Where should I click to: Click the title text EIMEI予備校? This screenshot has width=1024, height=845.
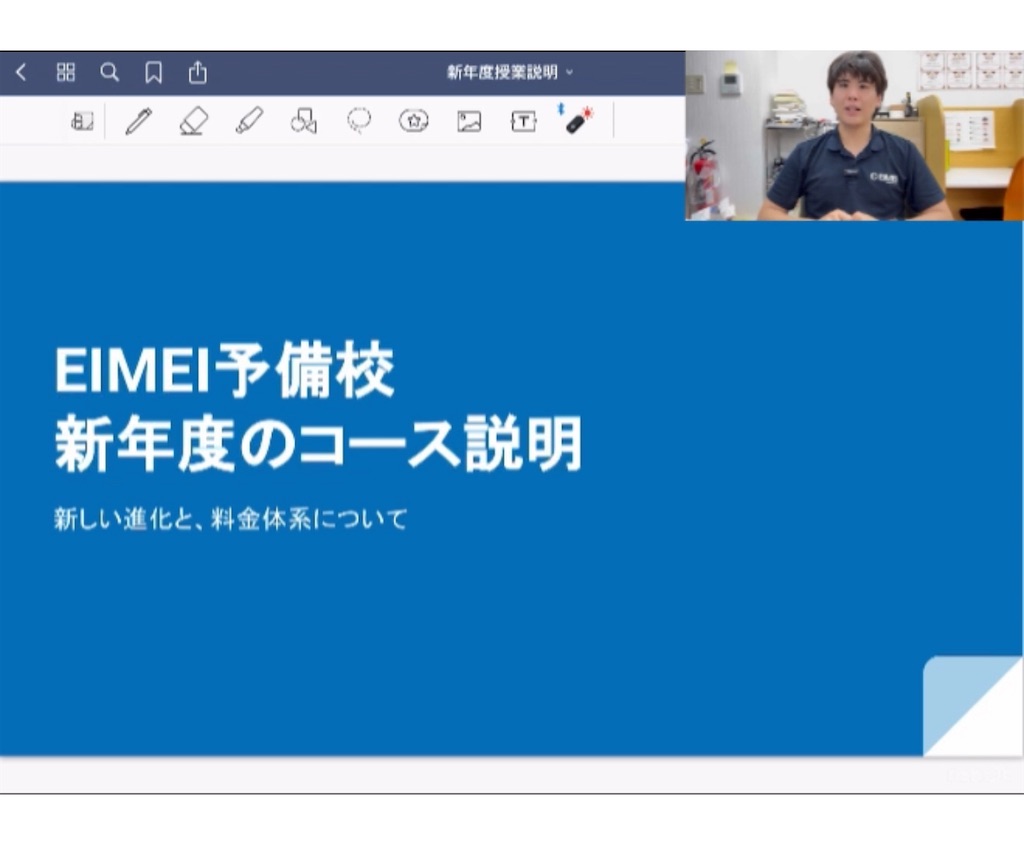[x=225, y=370]
